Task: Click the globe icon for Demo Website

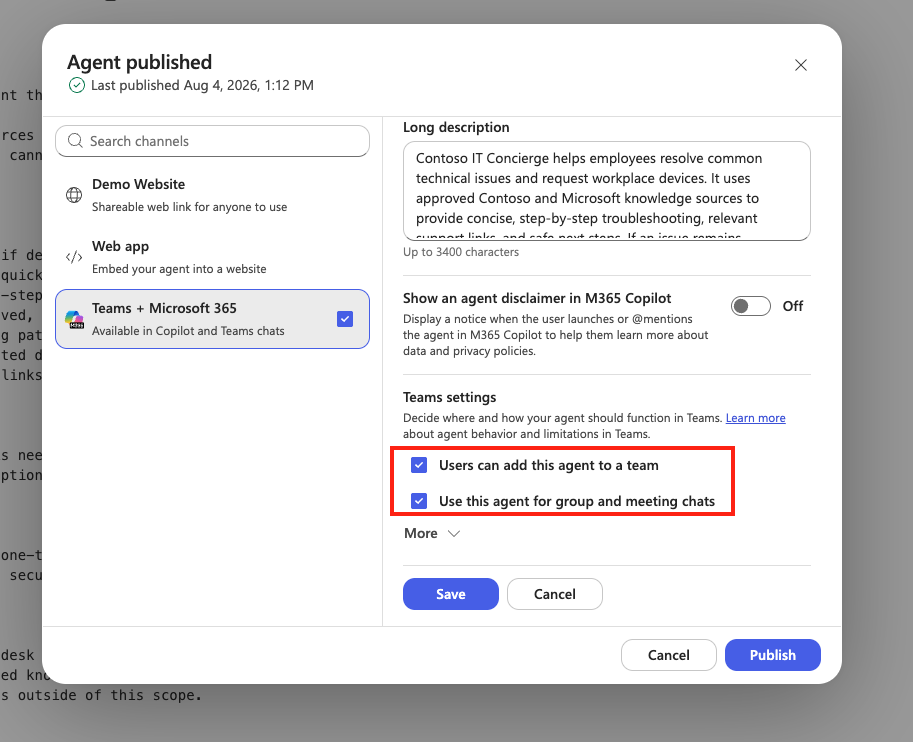Action: pyautogui.click(x=74, y=195)
